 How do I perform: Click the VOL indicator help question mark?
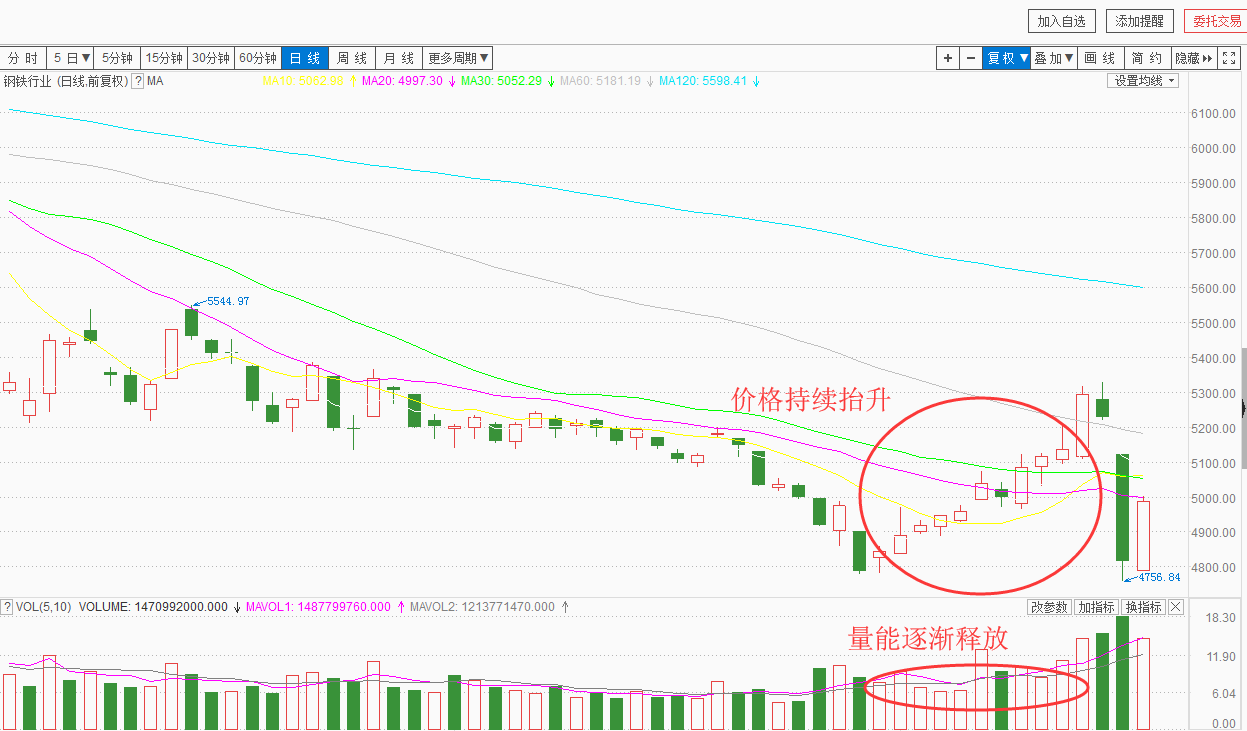click(7, 607)
